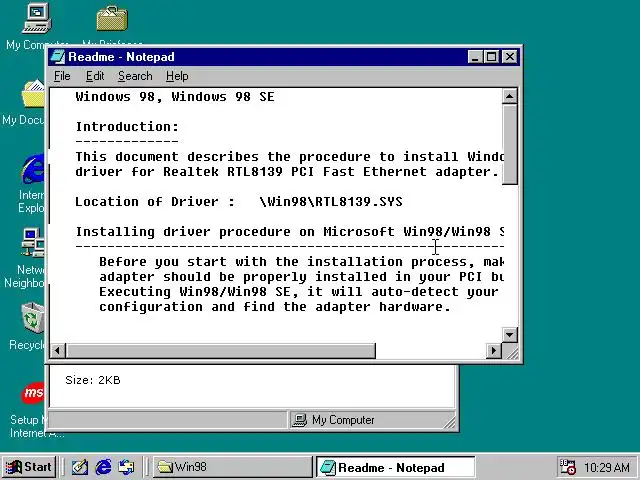The height and width of the screenshot is (480, 640).
Task: Open the Search menu in Notepad
Action: [135, 76]
